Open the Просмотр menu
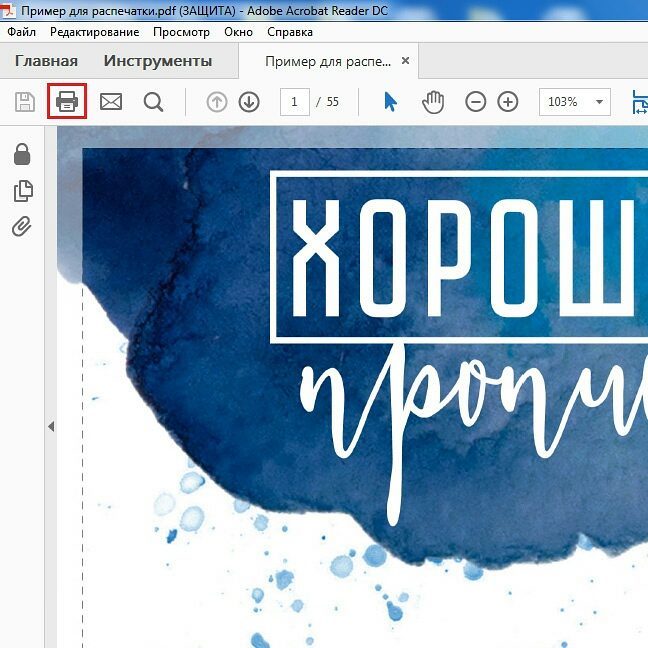The width and height of the screenshot is (648, 648). (x=181, y=32)
